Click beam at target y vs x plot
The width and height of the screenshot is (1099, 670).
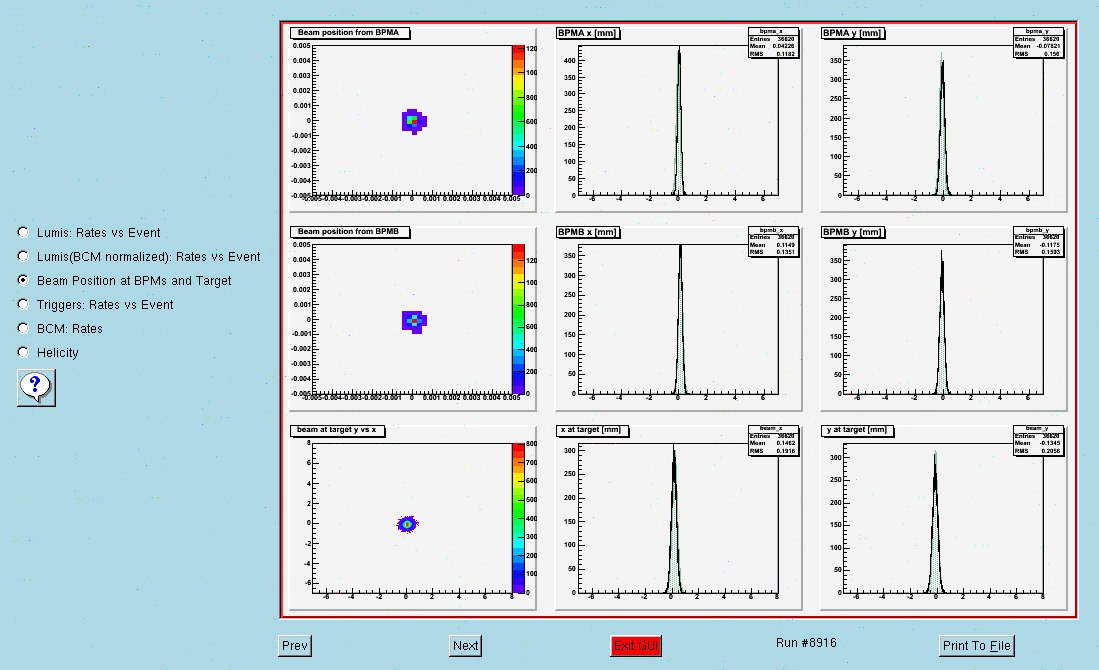tap(412, 518)
